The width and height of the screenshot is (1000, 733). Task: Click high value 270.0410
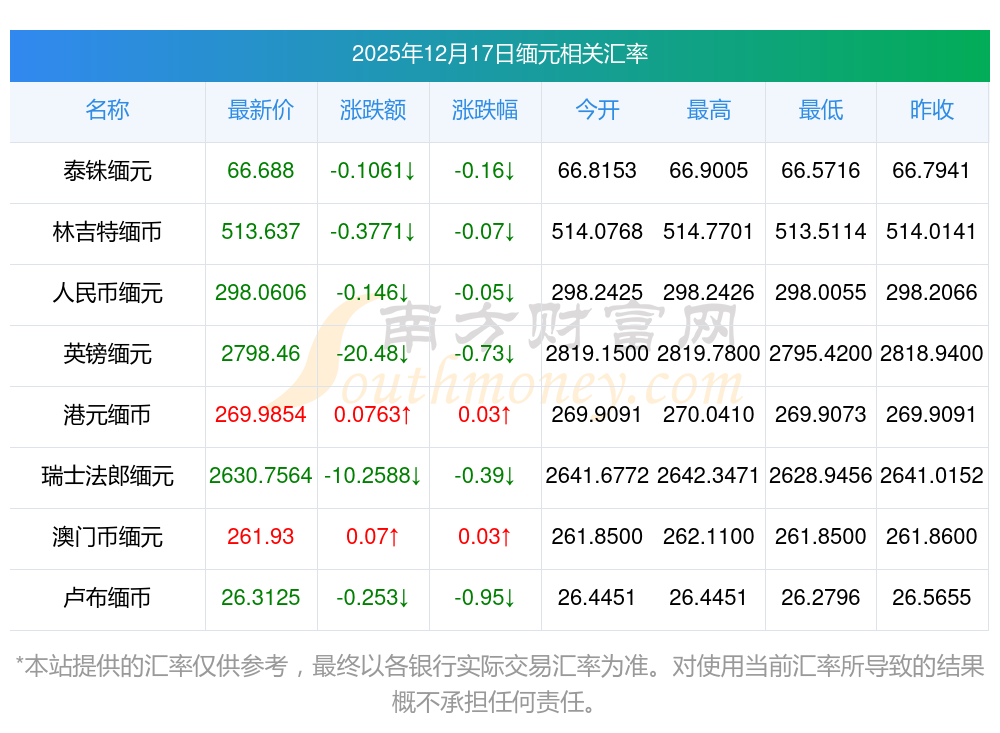[x=709, y=414]
